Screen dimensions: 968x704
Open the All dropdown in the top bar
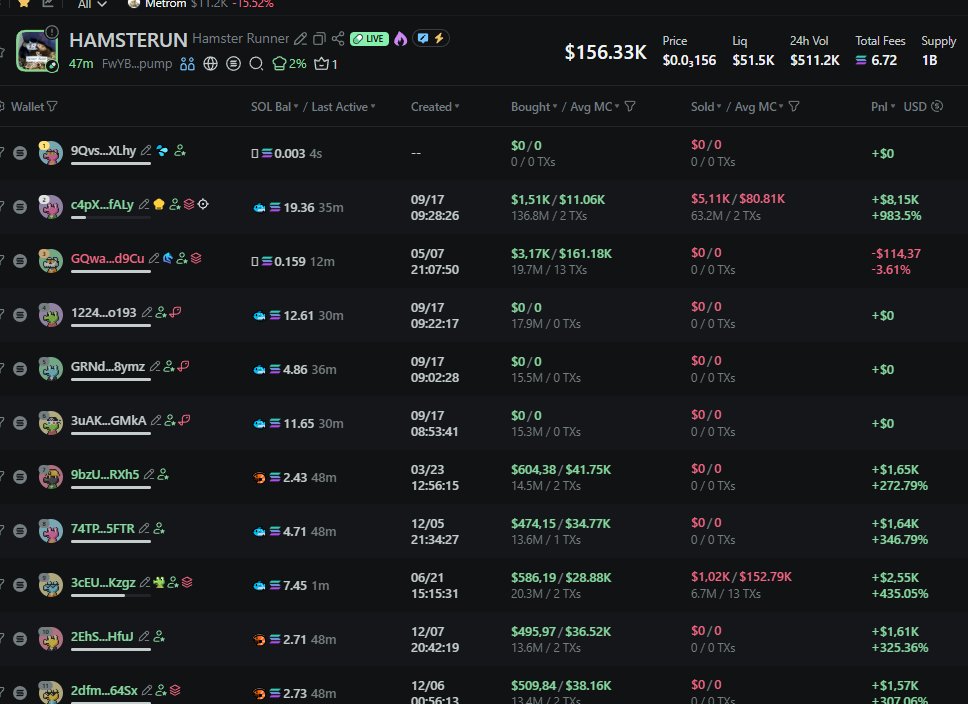93,4
